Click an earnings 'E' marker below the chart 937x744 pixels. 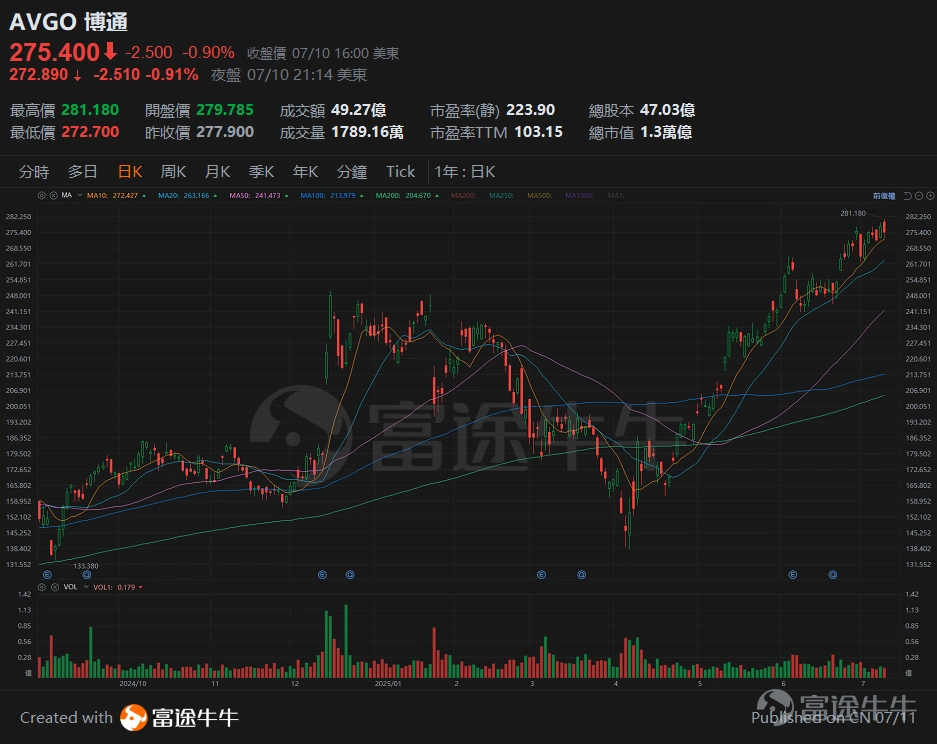pos(322,574)
